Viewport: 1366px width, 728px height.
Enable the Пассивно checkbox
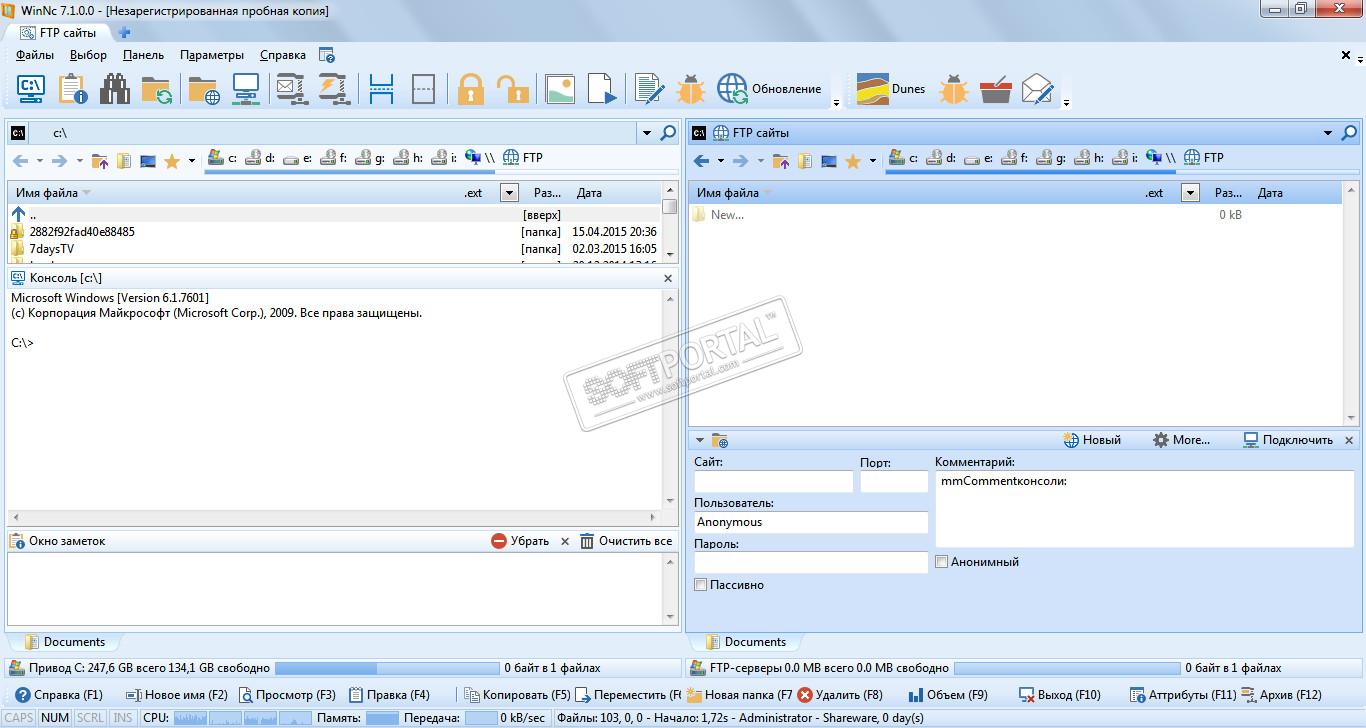[x=701, y=585]
